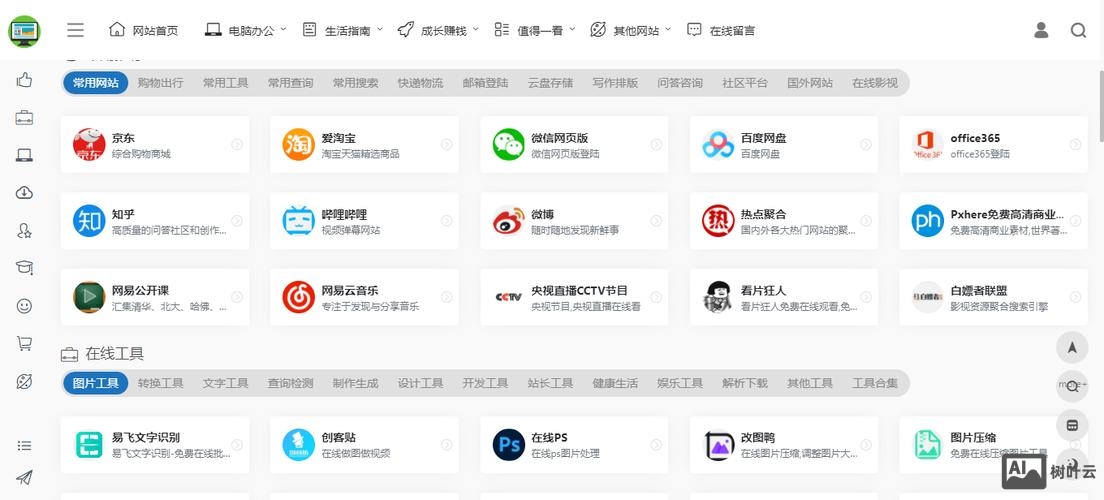Click graduation cap icon in sidebar

[24, 268]
